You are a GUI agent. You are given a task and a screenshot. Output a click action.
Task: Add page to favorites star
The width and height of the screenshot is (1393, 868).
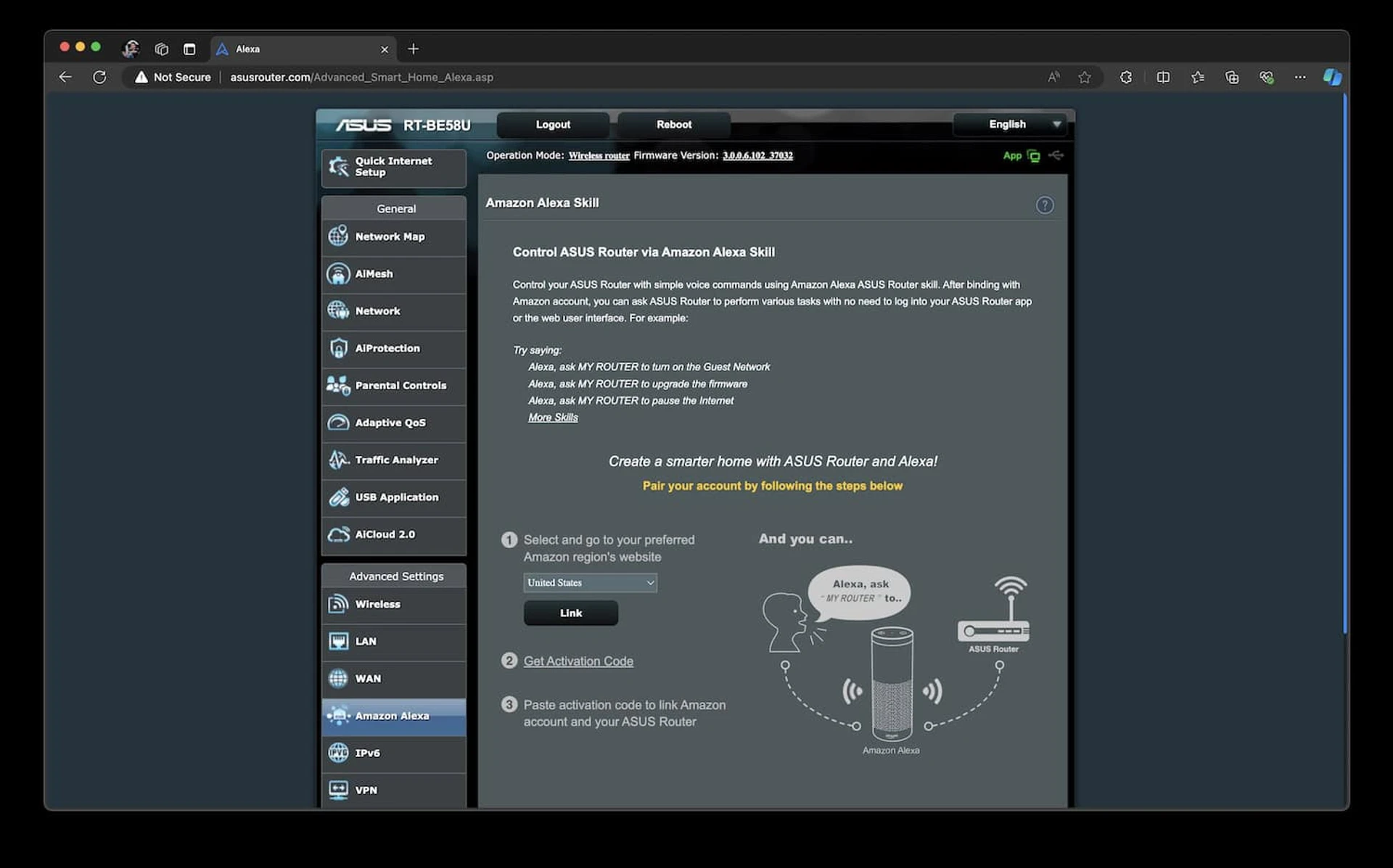(x=1085, y=77)
